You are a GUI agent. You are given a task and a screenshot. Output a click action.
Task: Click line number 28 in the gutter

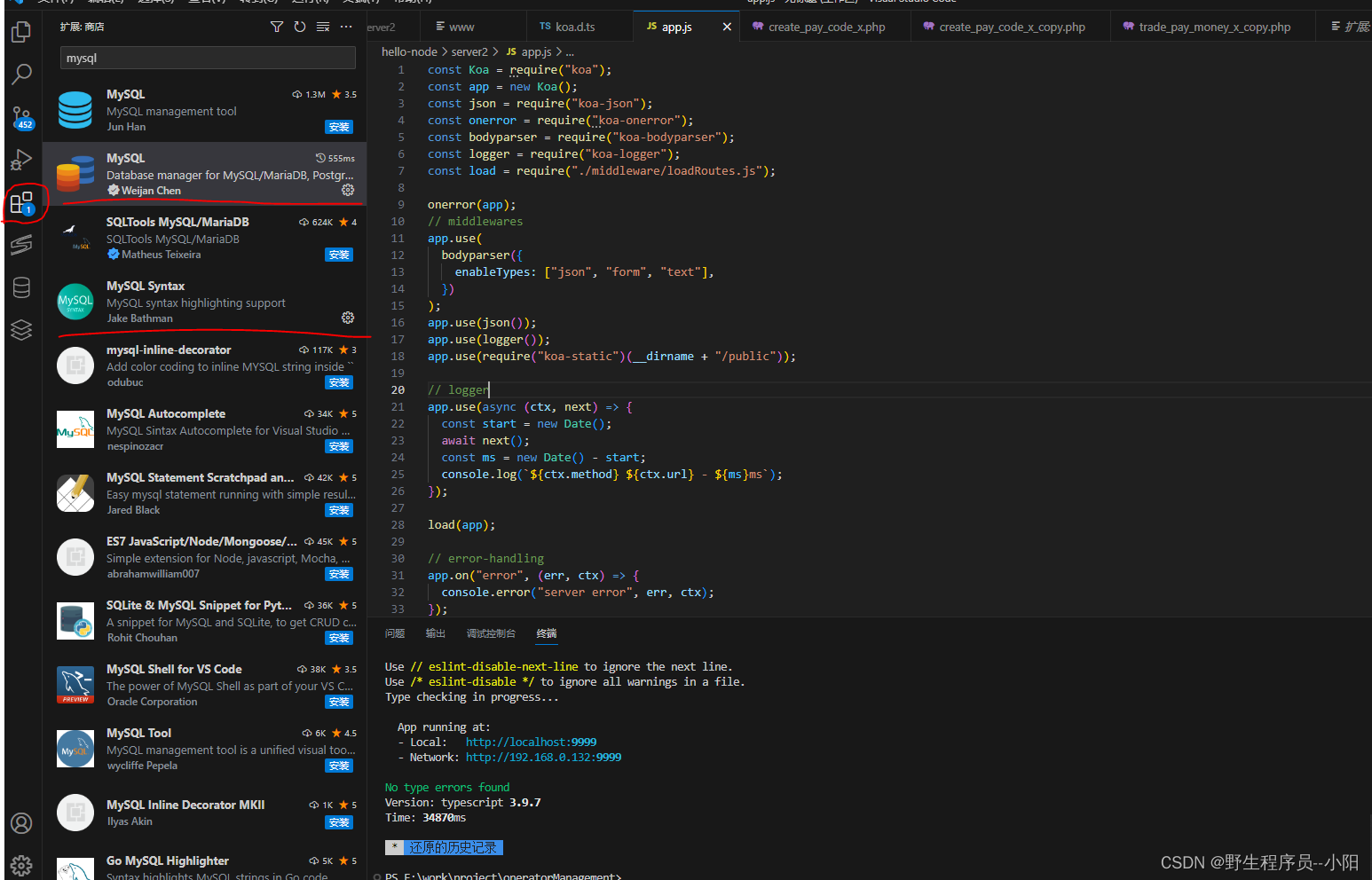click(398, 524)
